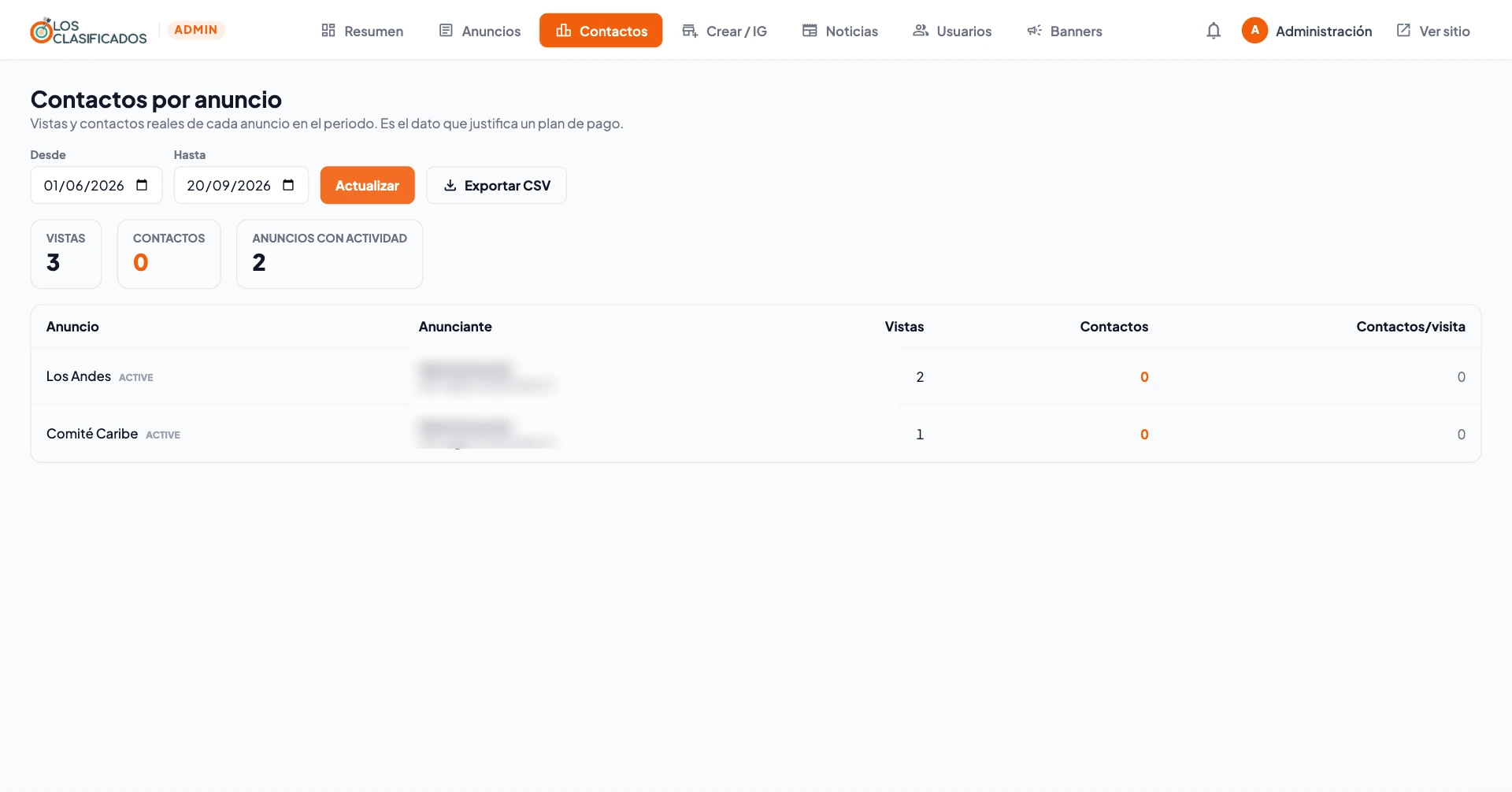Click contactos value for Comité Caribe
Screen dimensions: 1512x792
coord(1144,435)
